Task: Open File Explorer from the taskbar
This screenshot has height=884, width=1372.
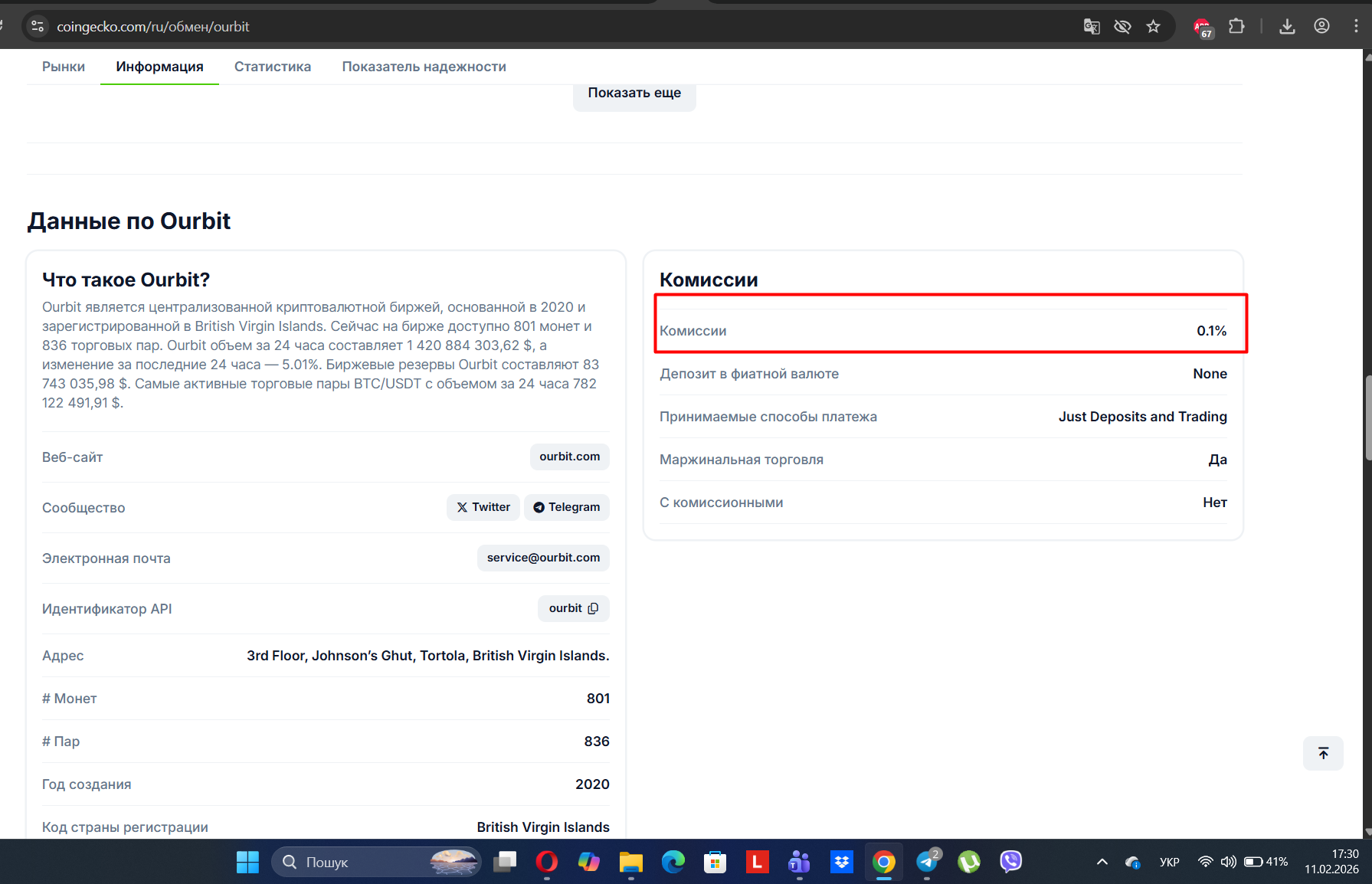Action: pos(631,862)
